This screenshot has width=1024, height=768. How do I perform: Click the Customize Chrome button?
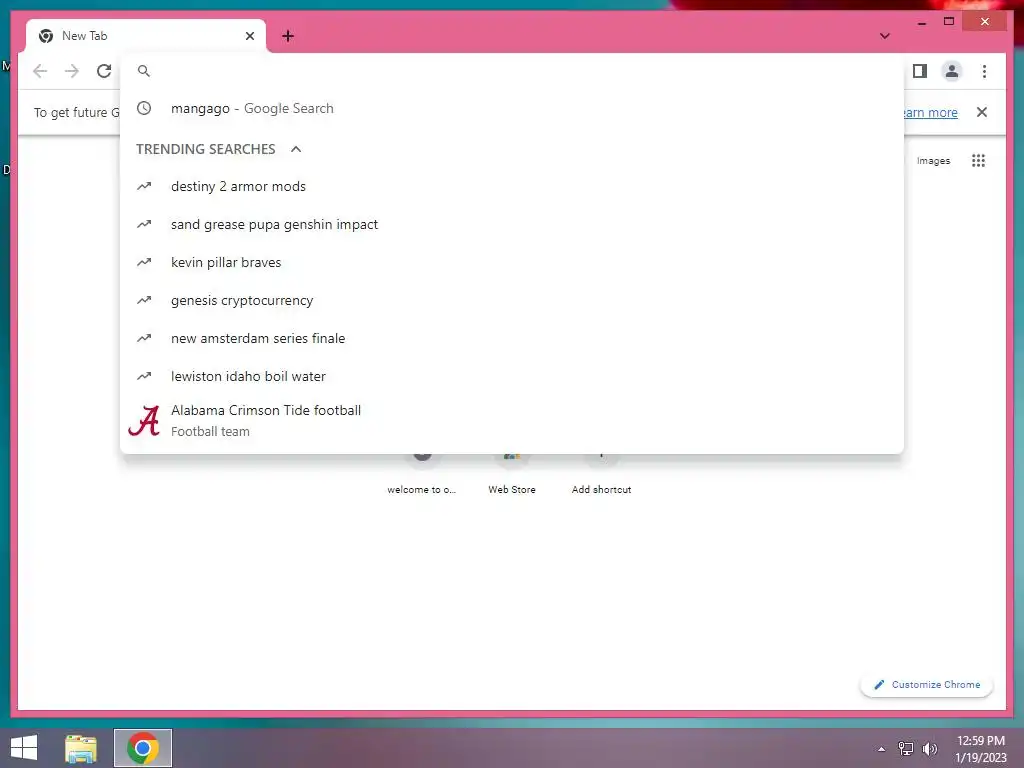tap(927, 684)
